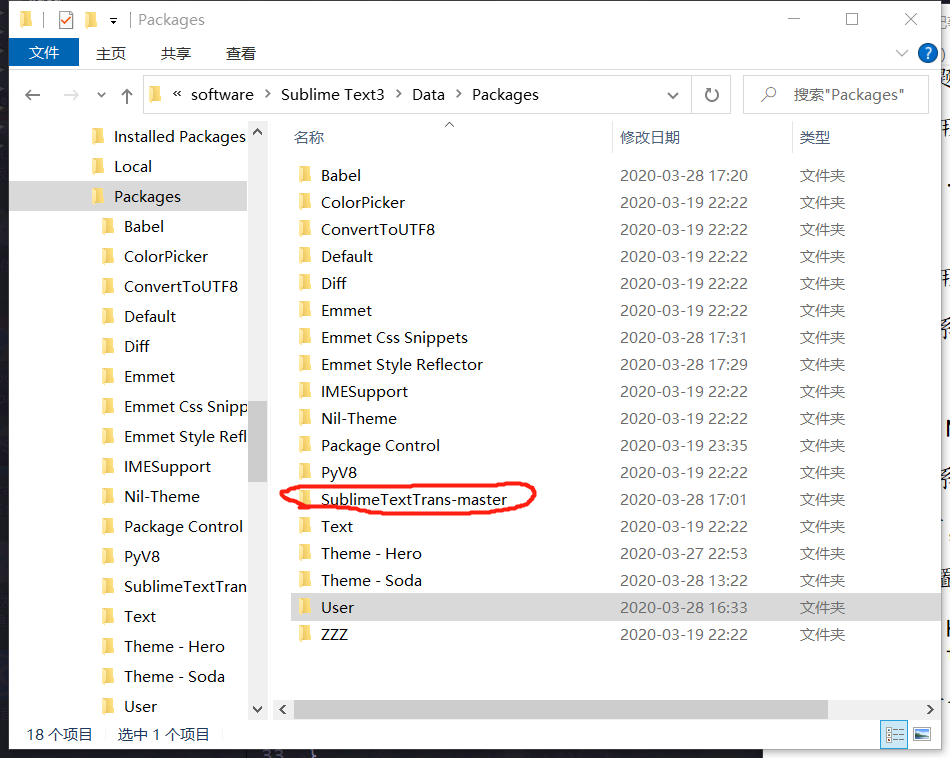Select Packages in navigation tree
950x758 pixels.
(x=147, y=196)
